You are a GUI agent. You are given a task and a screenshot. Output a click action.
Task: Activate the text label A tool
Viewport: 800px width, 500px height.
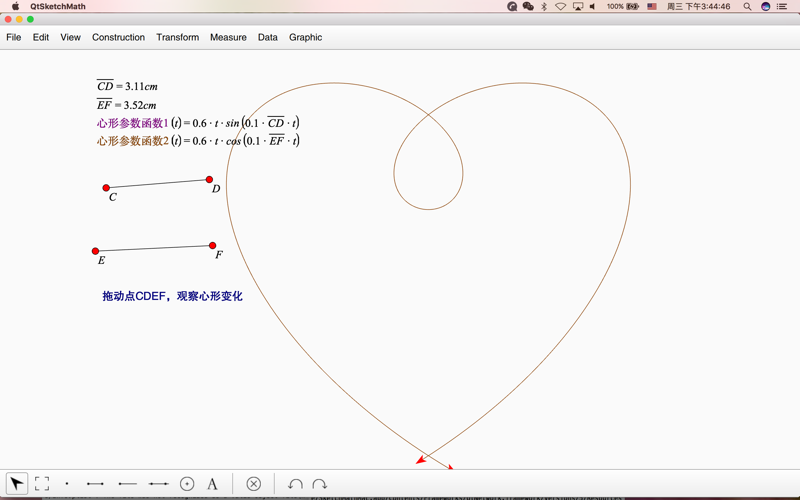click(212, 484)
